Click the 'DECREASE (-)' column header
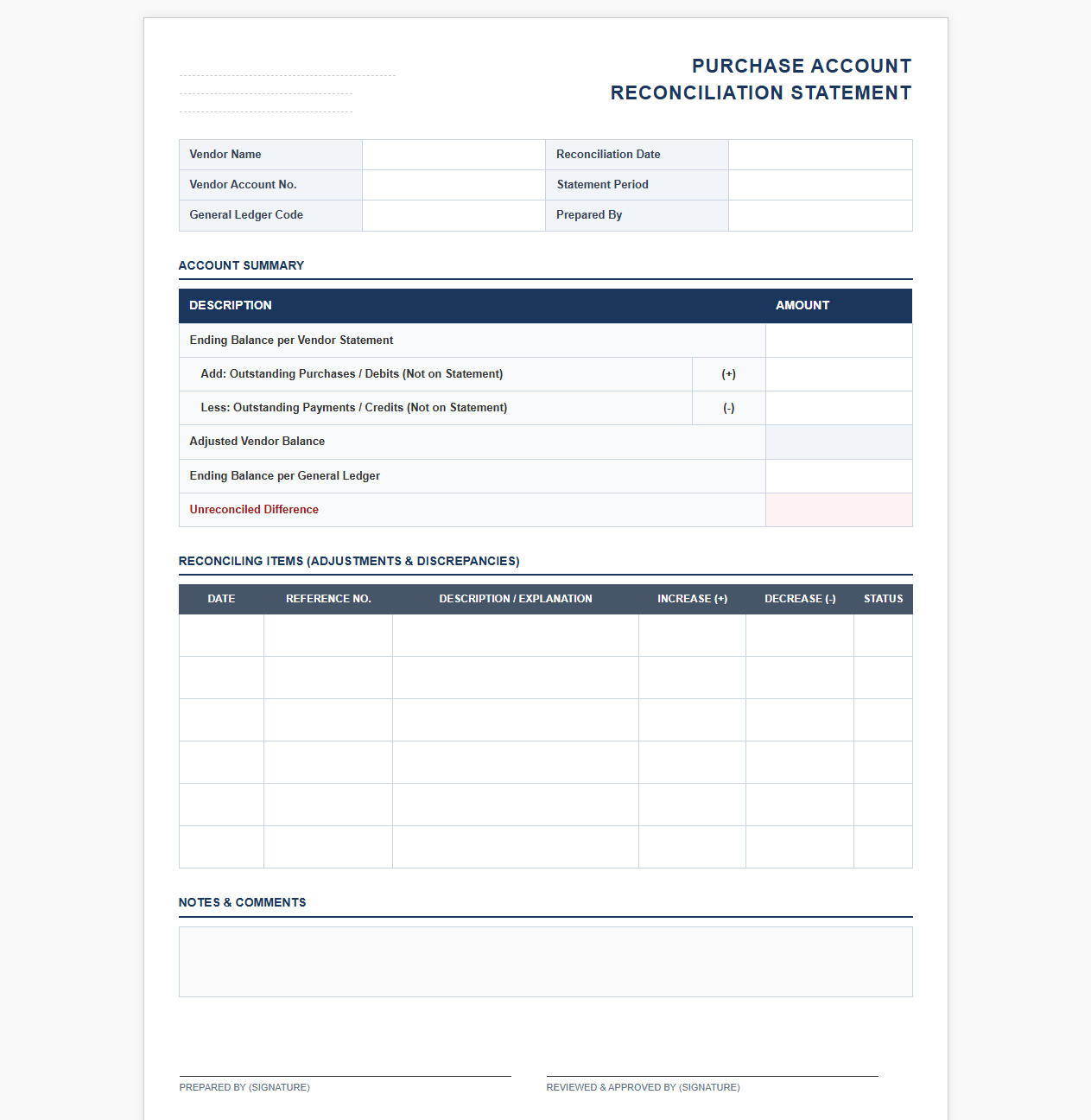Viewport: 1091px width, 1120px height. 800,599
